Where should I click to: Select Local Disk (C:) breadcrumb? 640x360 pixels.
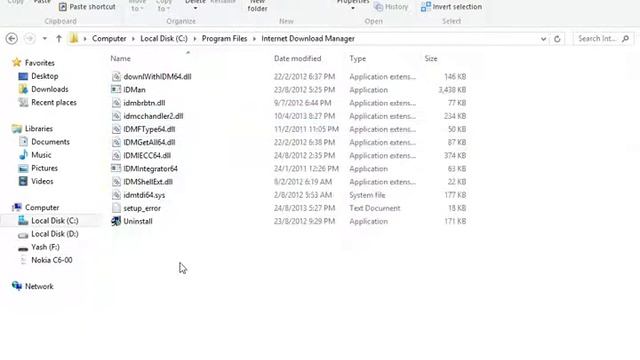click(164, 39)
